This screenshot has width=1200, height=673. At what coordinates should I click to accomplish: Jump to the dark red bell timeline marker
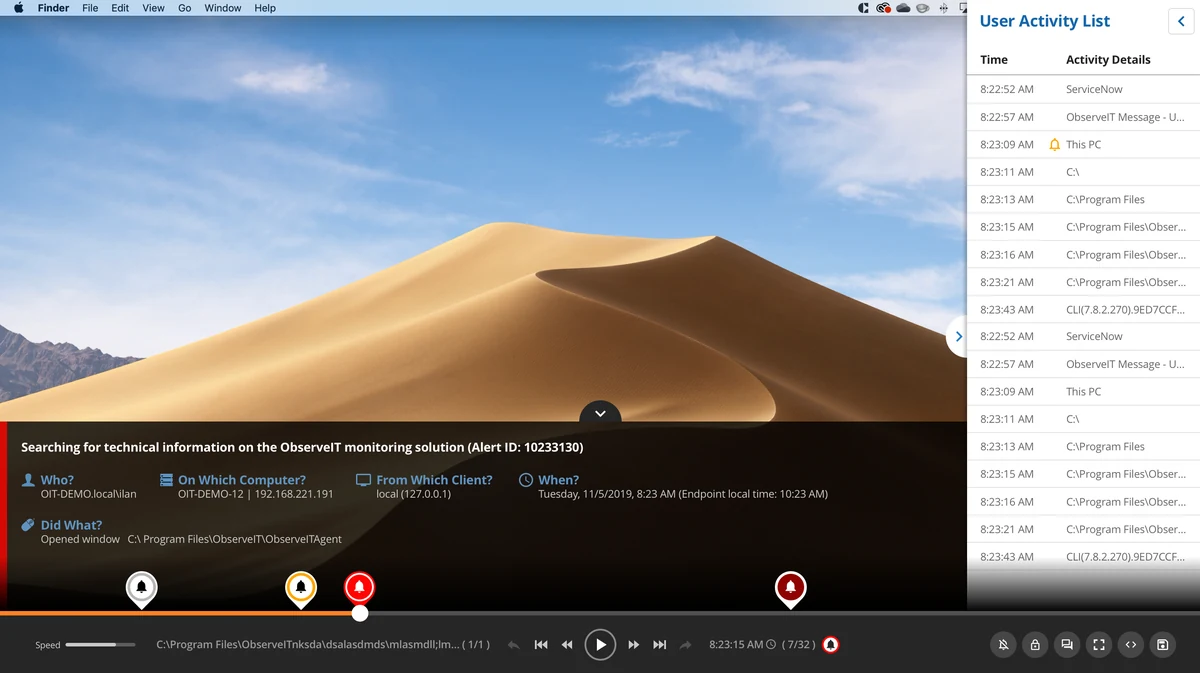click(791, 589)
